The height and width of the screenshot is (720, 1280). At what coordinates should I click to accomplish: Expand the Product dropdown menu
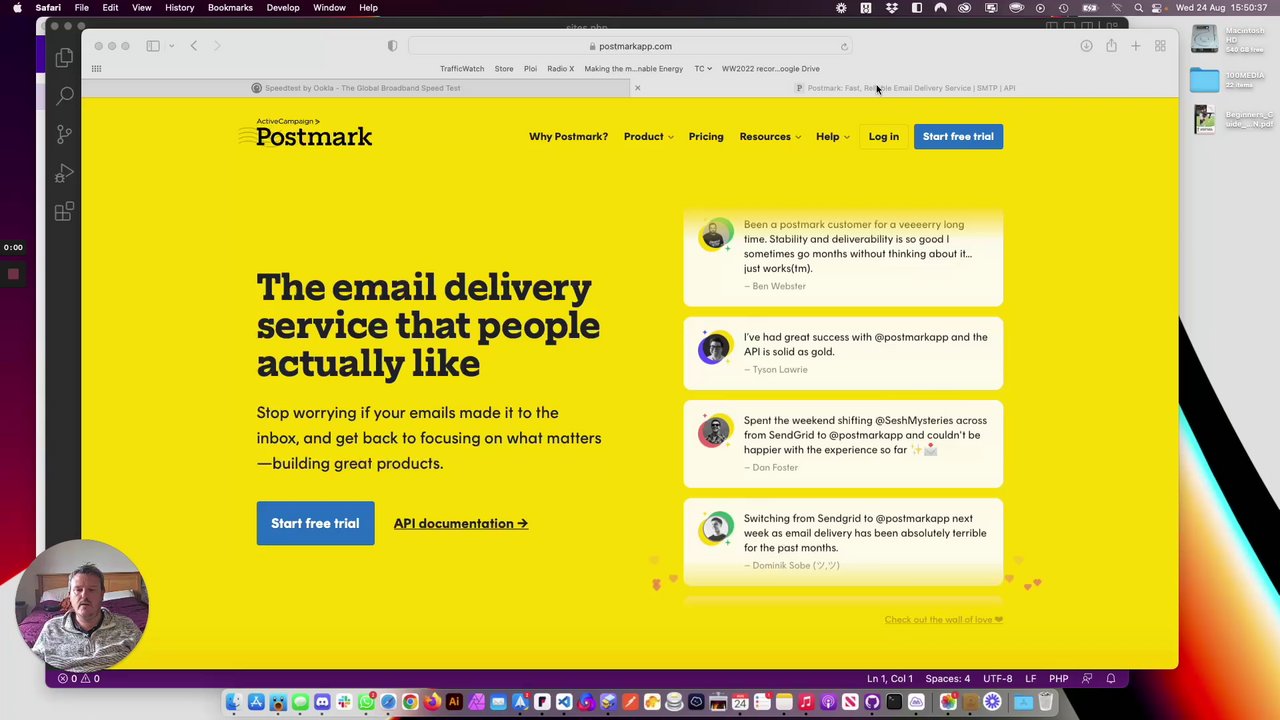650,137
